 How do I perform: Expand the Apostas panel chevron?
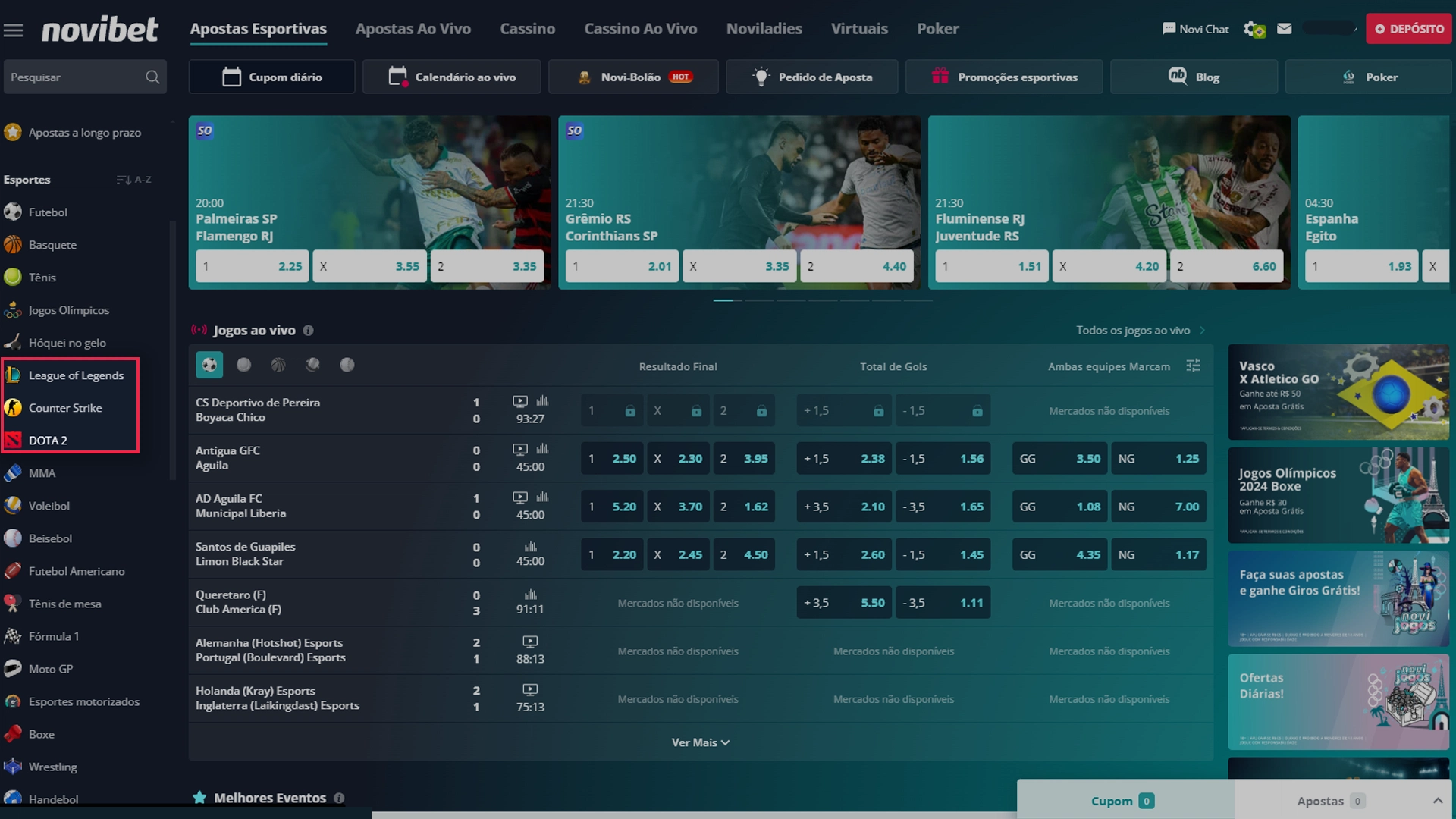(1437, 801)
